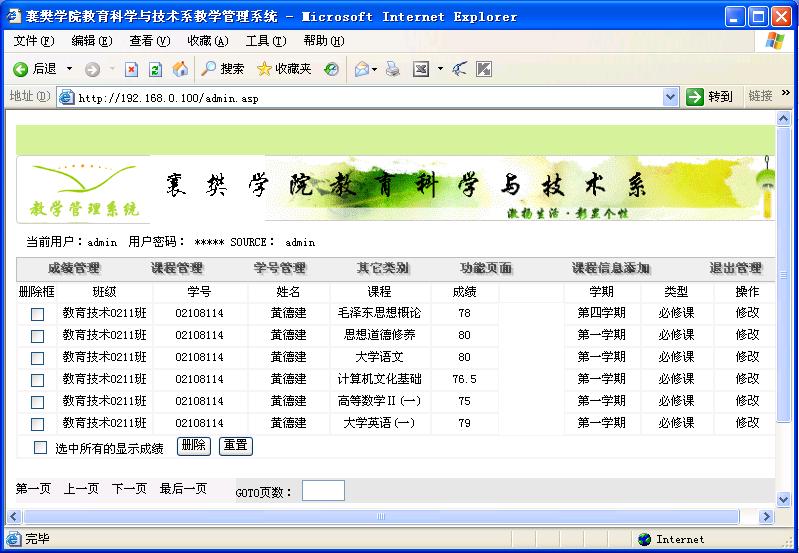799x553 pixels.
Task: Open 成绩管理 navigation menu item
Action: (x=73, y=268)
